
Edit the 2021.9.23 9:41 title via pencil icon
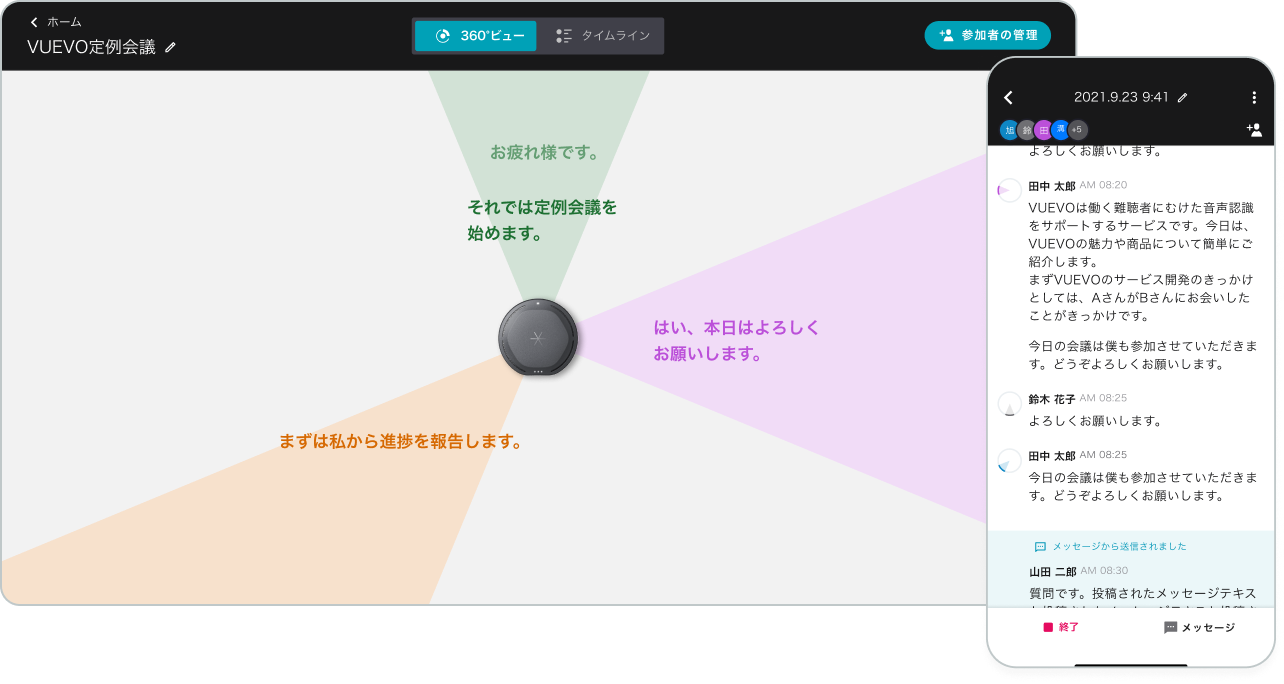(x=1182, y=97)
